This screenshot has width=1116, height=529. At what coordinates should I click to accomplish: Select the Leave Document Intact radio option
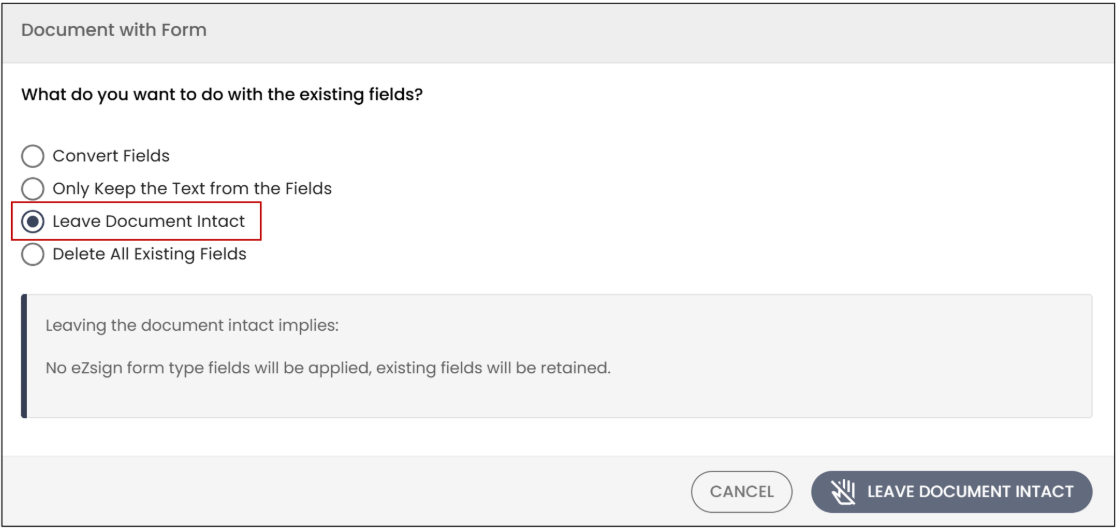33,221
